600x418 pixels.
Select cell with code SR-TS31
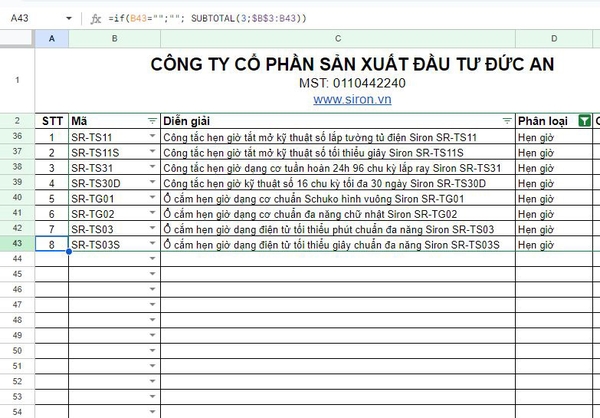pos(114,167)
